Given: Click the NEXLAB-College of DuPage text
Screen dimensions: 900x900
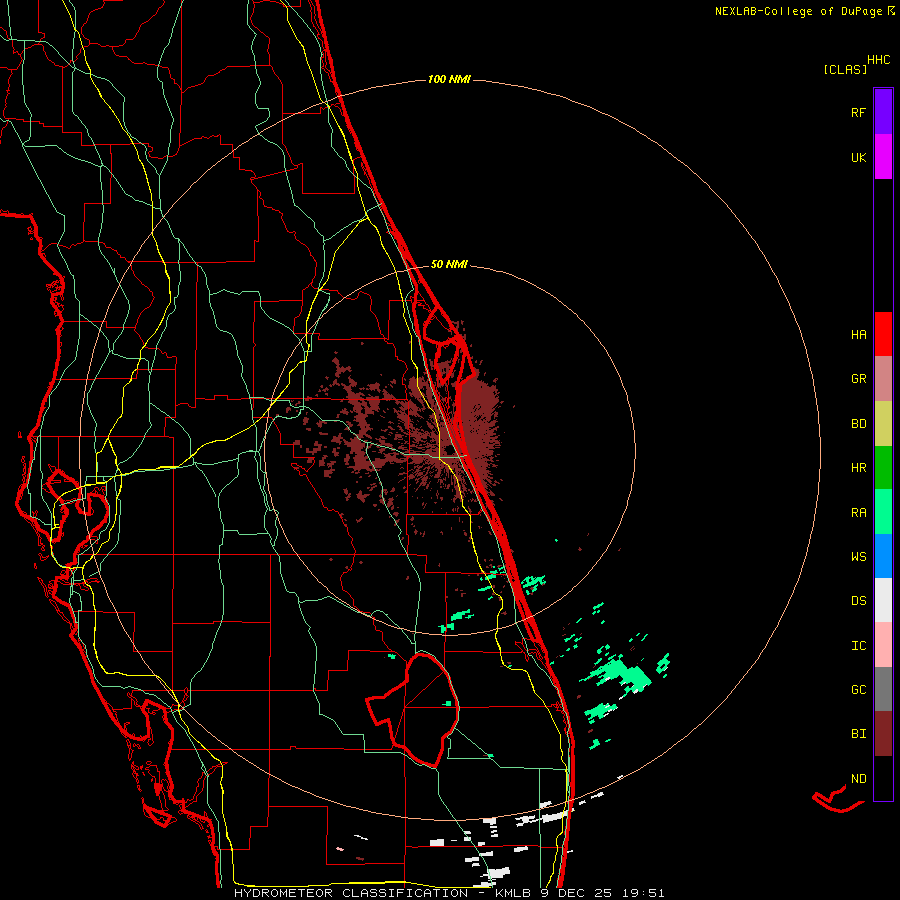Looking at the screenshot, I should 798,11.
